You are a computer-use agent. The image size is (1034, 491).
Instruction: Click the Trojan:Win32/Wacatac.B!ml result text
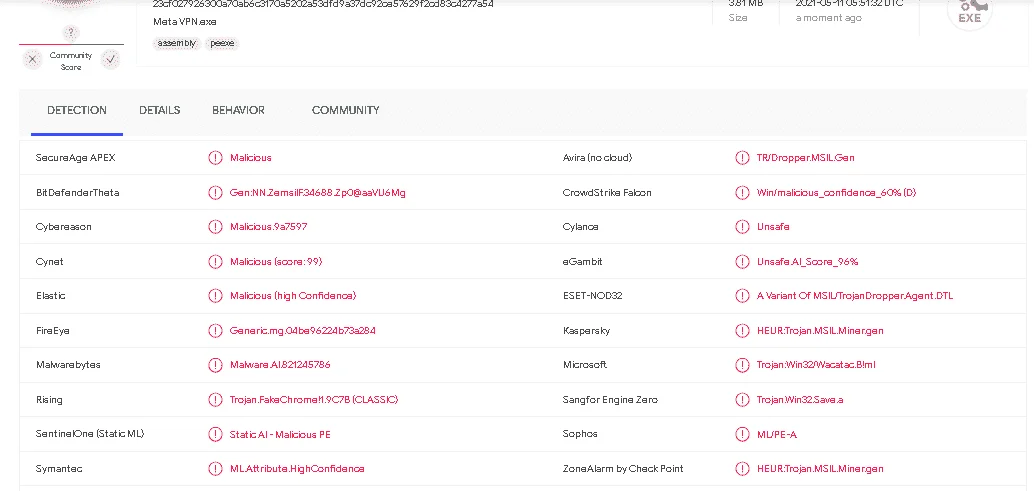(x=816, y=365)
